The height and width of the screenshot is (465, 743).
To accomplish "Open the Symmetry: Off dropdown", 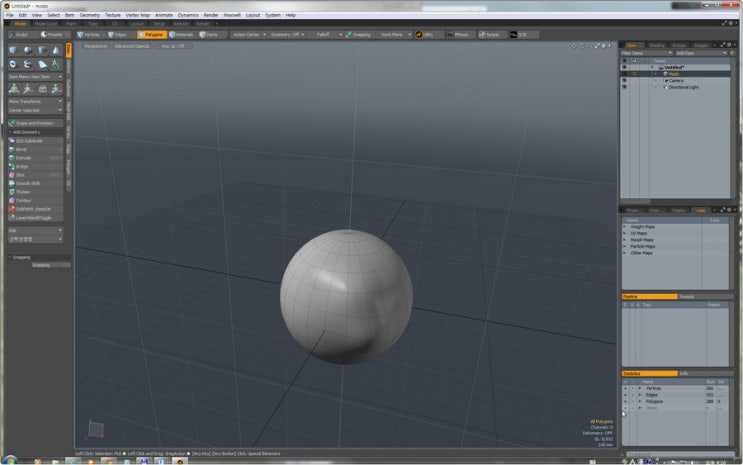I will click(x=287, y=35).
